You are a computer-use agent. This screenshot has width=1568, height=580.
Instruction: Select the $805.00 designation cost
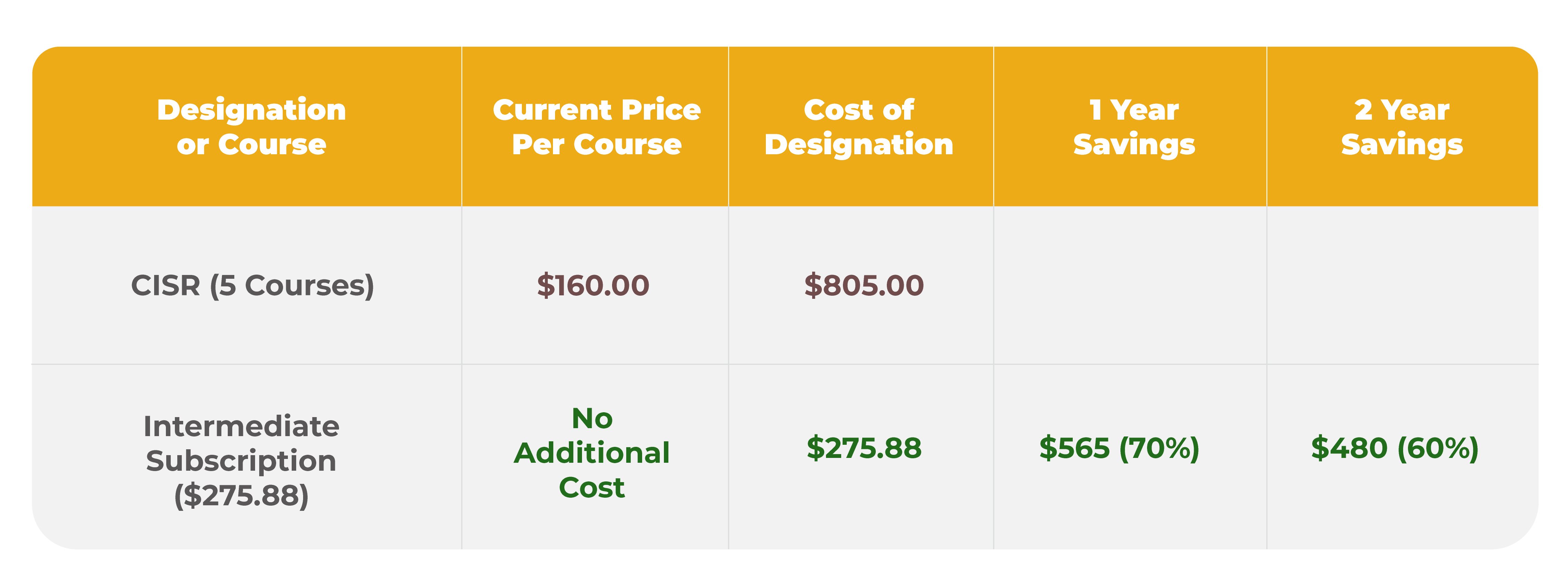[x=864, y=285]
